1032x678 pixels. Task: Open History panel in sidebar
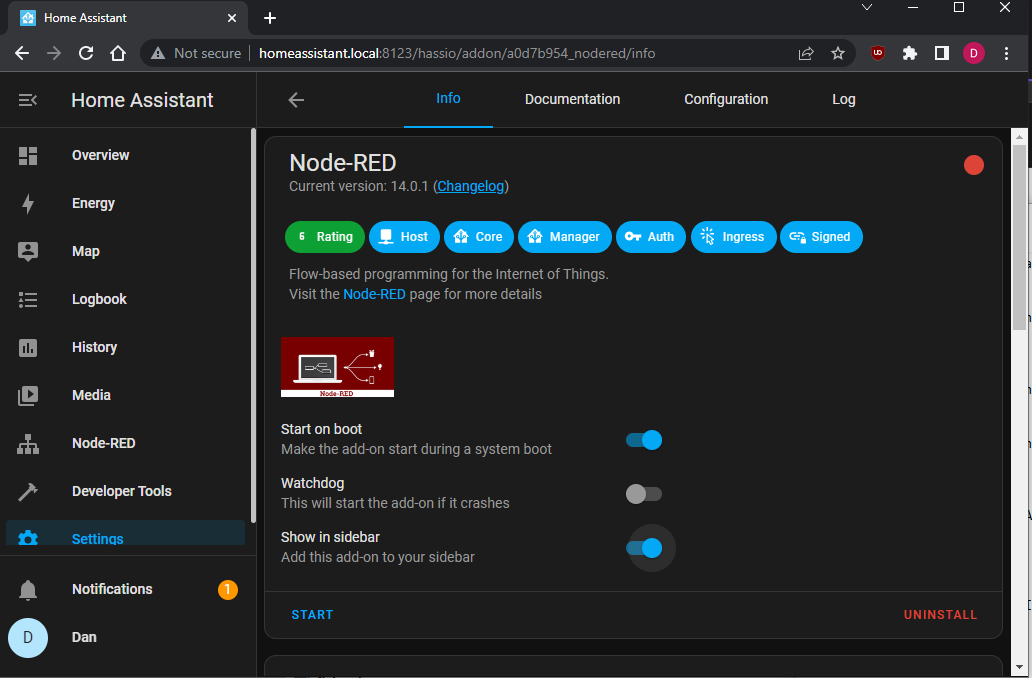tap(125, 348)
